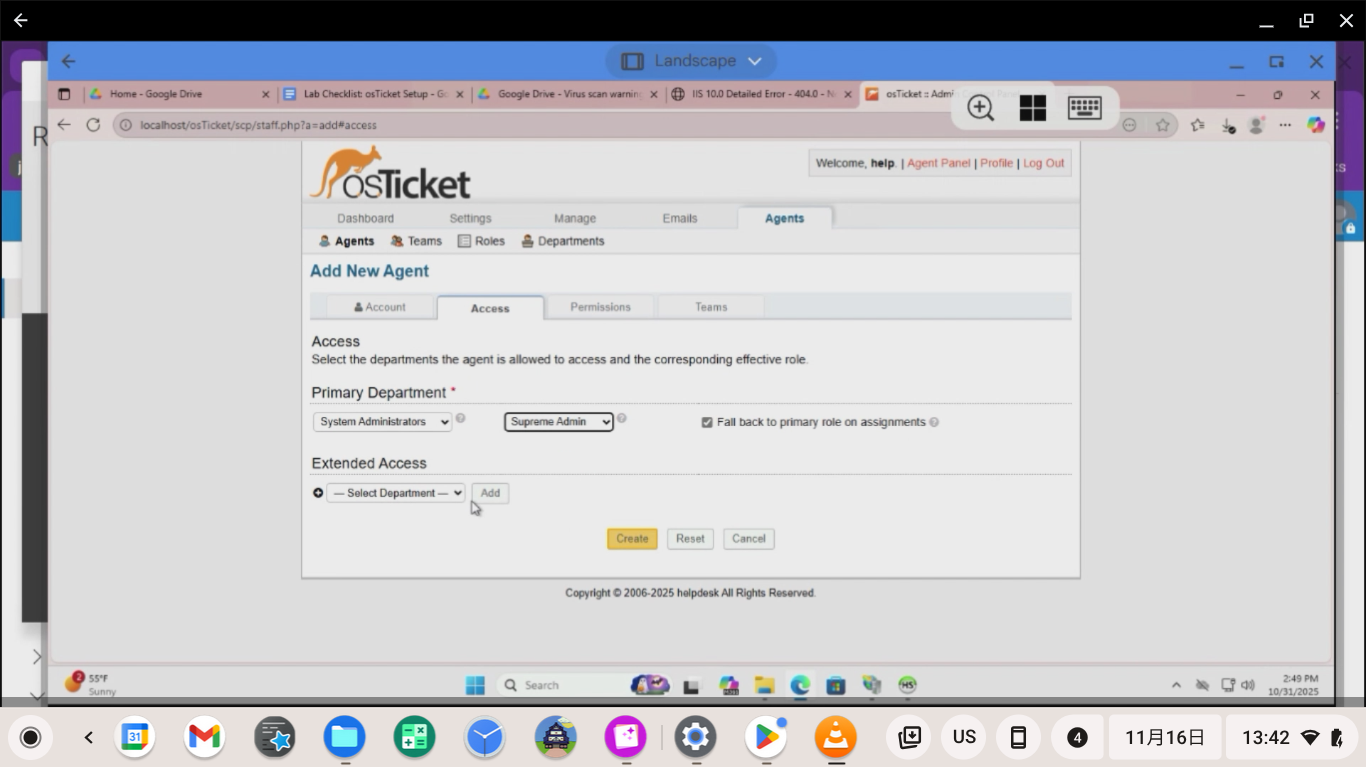Image resolution: width=1366 pixels, height=767 pixels.
Task: Open Gmail from Chromebook shelf
Action: pyautogui.click(x=204, y=738)
